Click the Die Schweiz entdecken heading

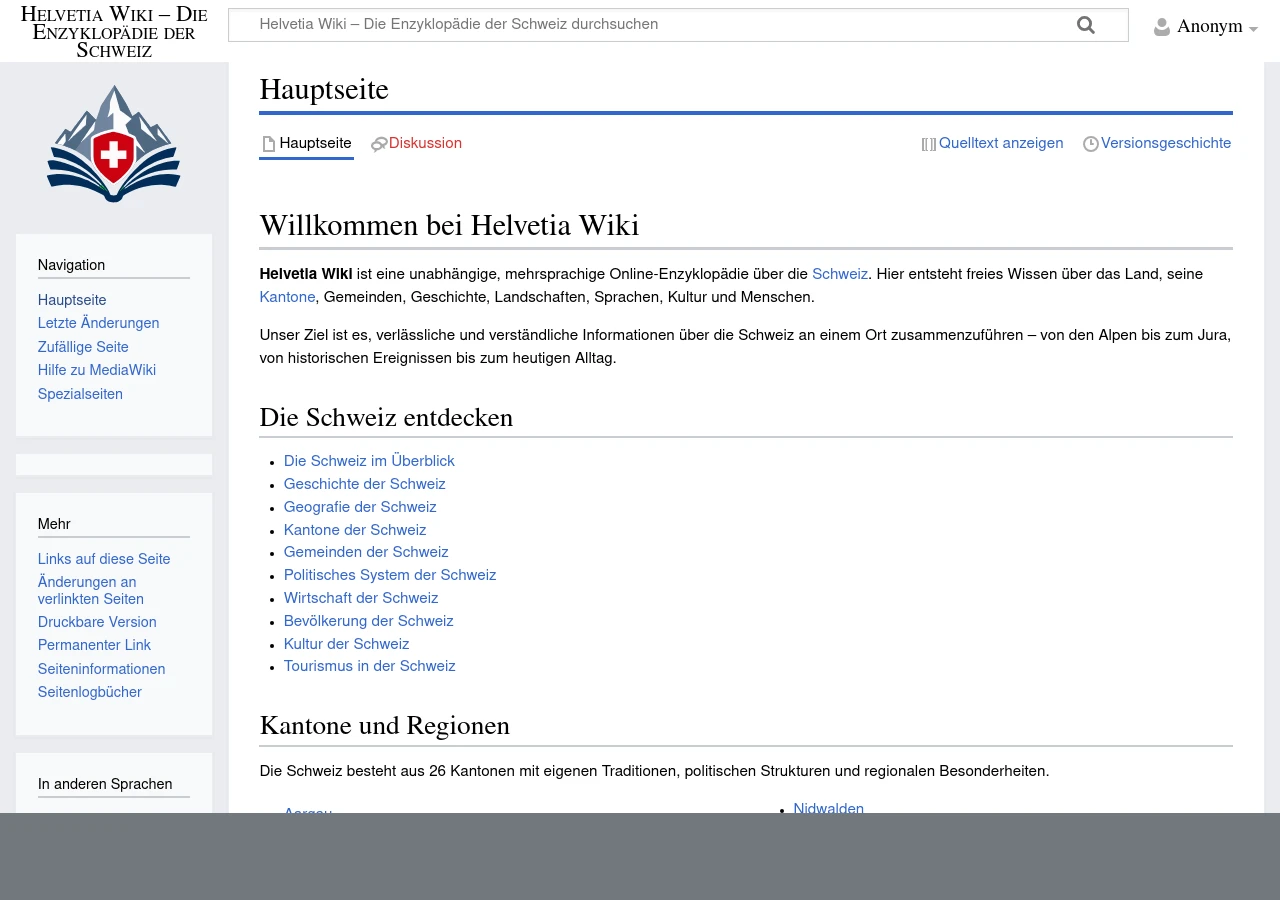(386, 418)
